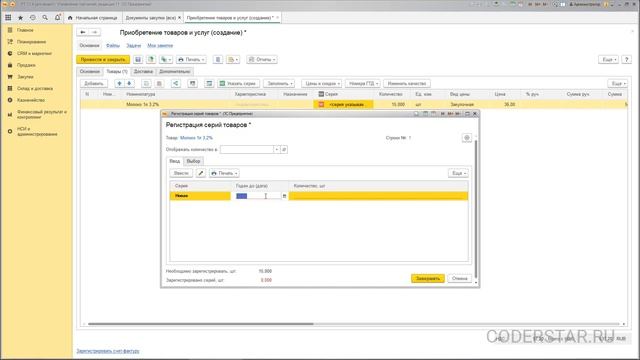Click the post document icon next to save

[x=151, y=60]
